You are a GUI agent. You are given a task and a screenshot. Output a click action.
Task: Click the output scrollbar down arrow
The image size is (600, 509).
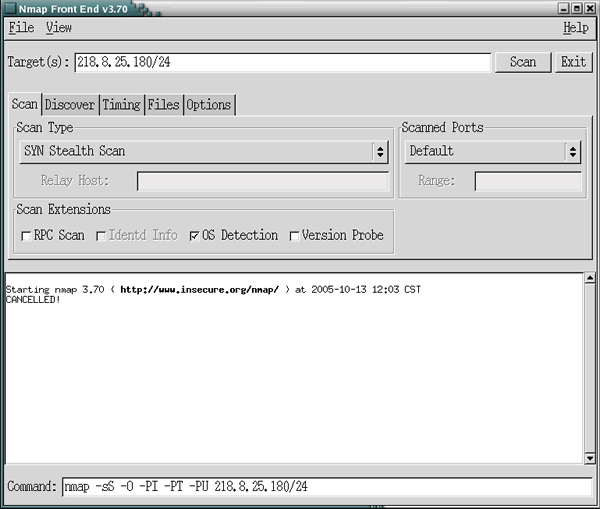point(590,458)
